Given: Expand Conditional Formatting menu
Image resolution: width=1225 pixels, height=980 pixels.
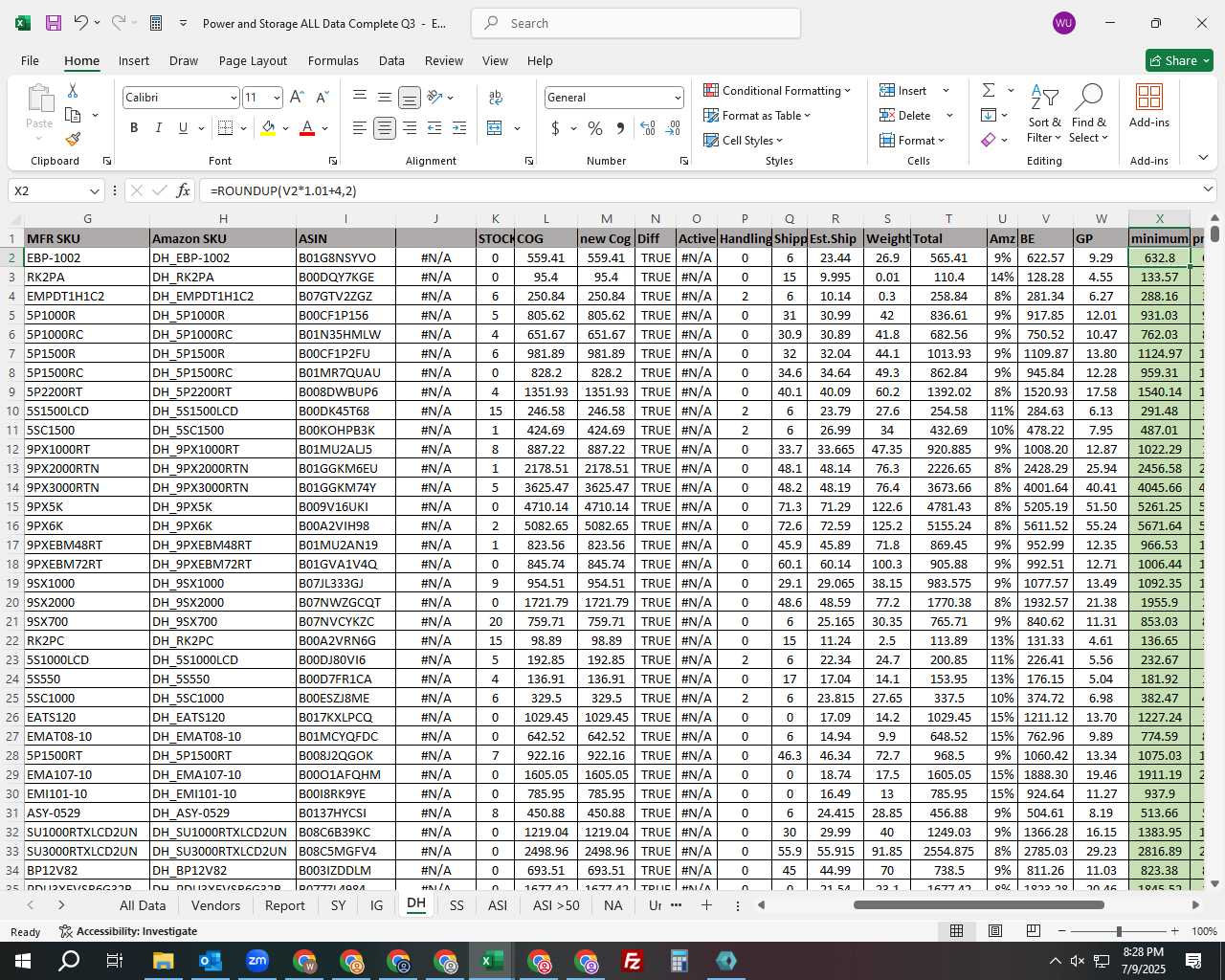Looking at the screenshot, I should pos(777,90).
